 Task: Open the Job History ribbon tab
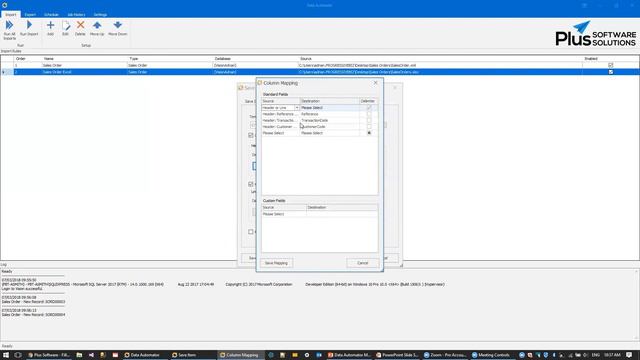click(76, 15)
